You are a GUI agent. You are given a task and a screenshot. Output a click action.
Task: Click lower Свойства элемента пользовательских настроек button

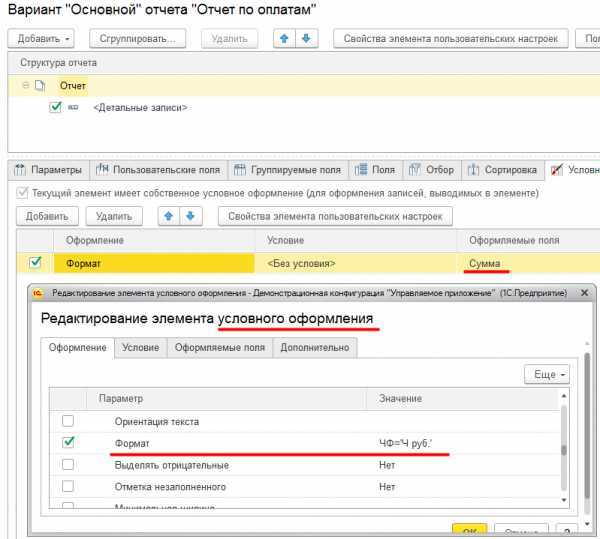pos(335,217)
